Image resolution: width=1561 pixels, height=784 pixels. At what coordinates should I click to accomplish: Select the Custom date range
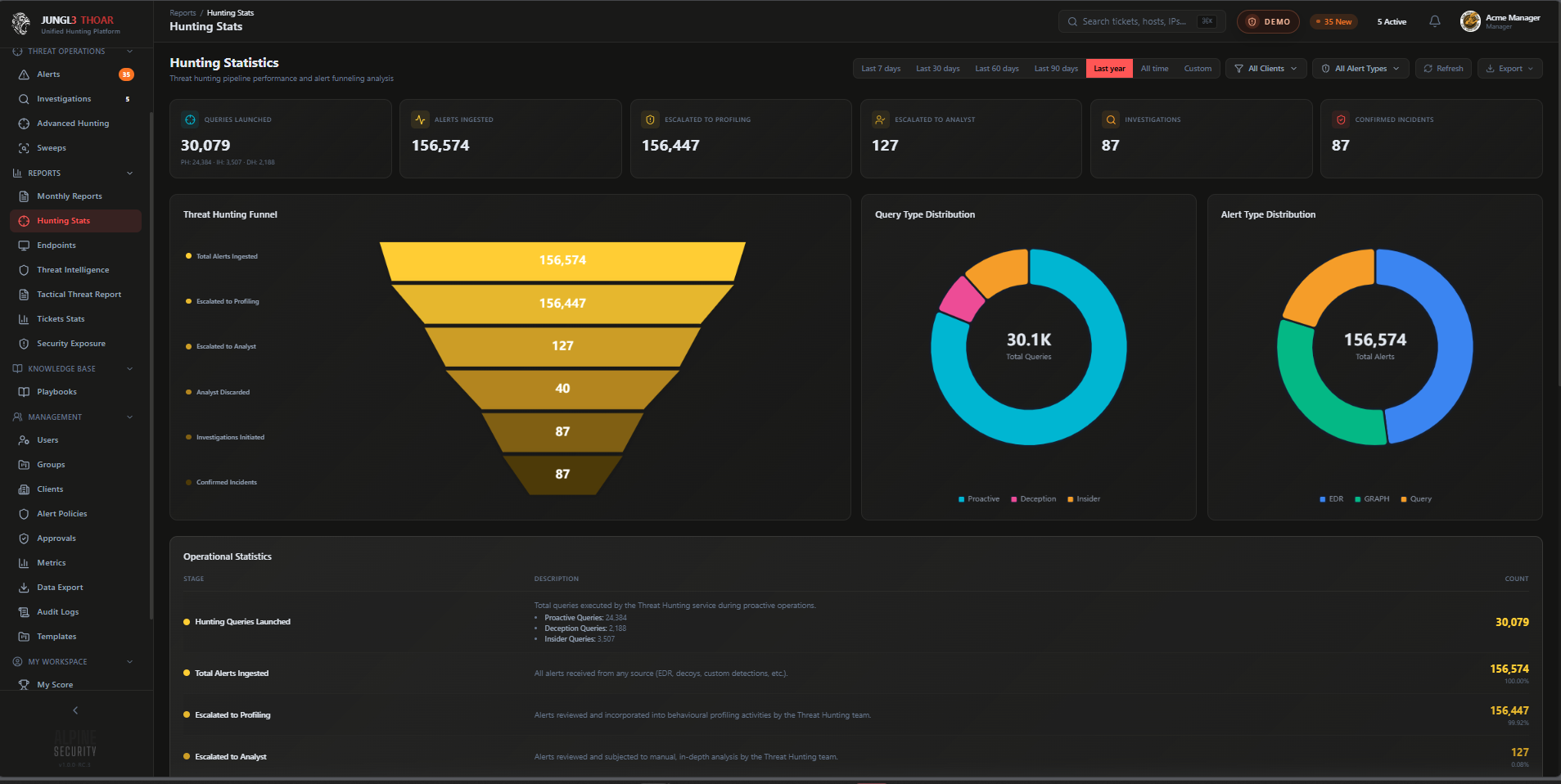coord(1198,69)
